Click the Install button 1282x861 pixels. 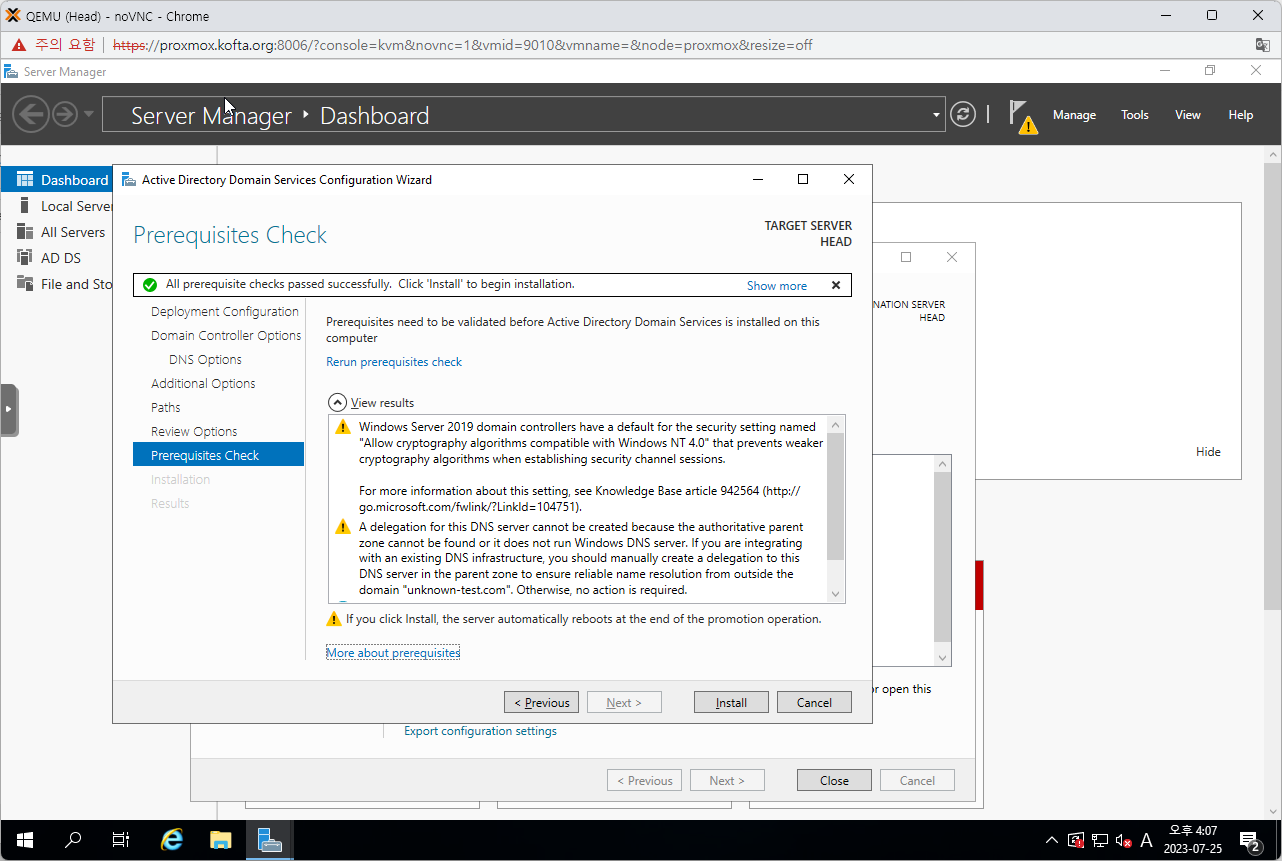tap(731, 702)
